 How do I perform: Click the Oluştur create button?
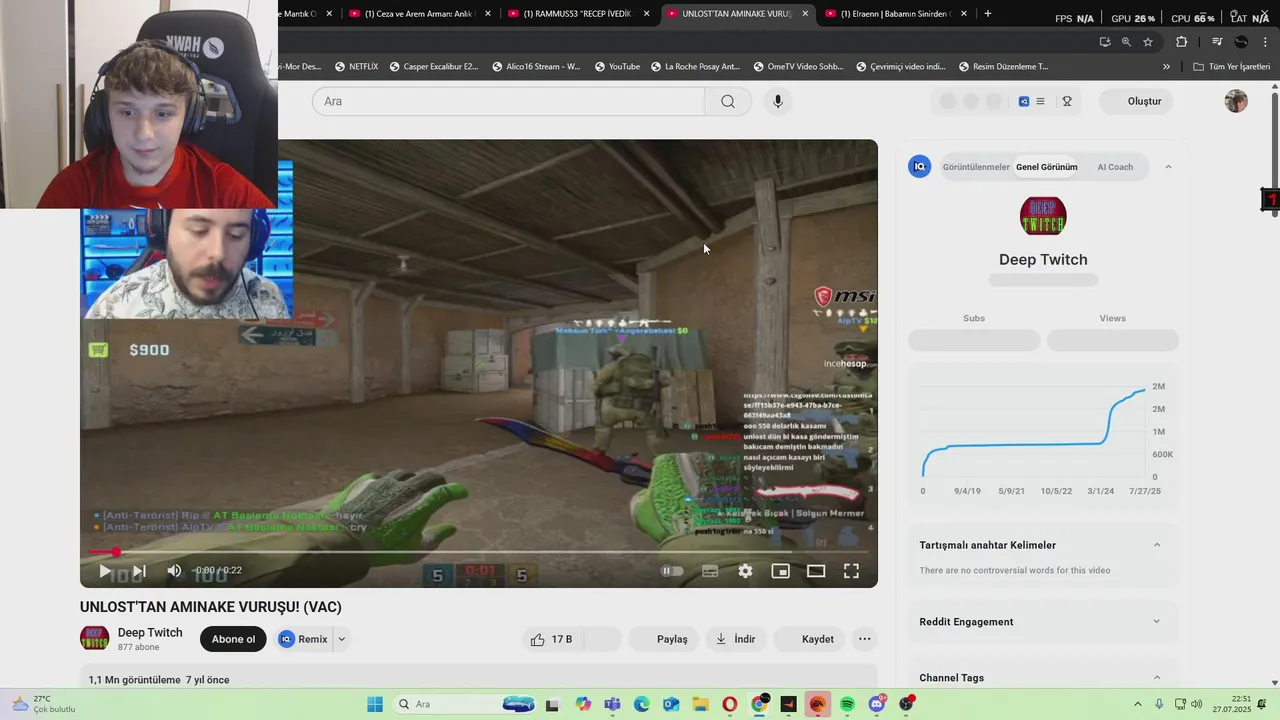[1137, 101]
